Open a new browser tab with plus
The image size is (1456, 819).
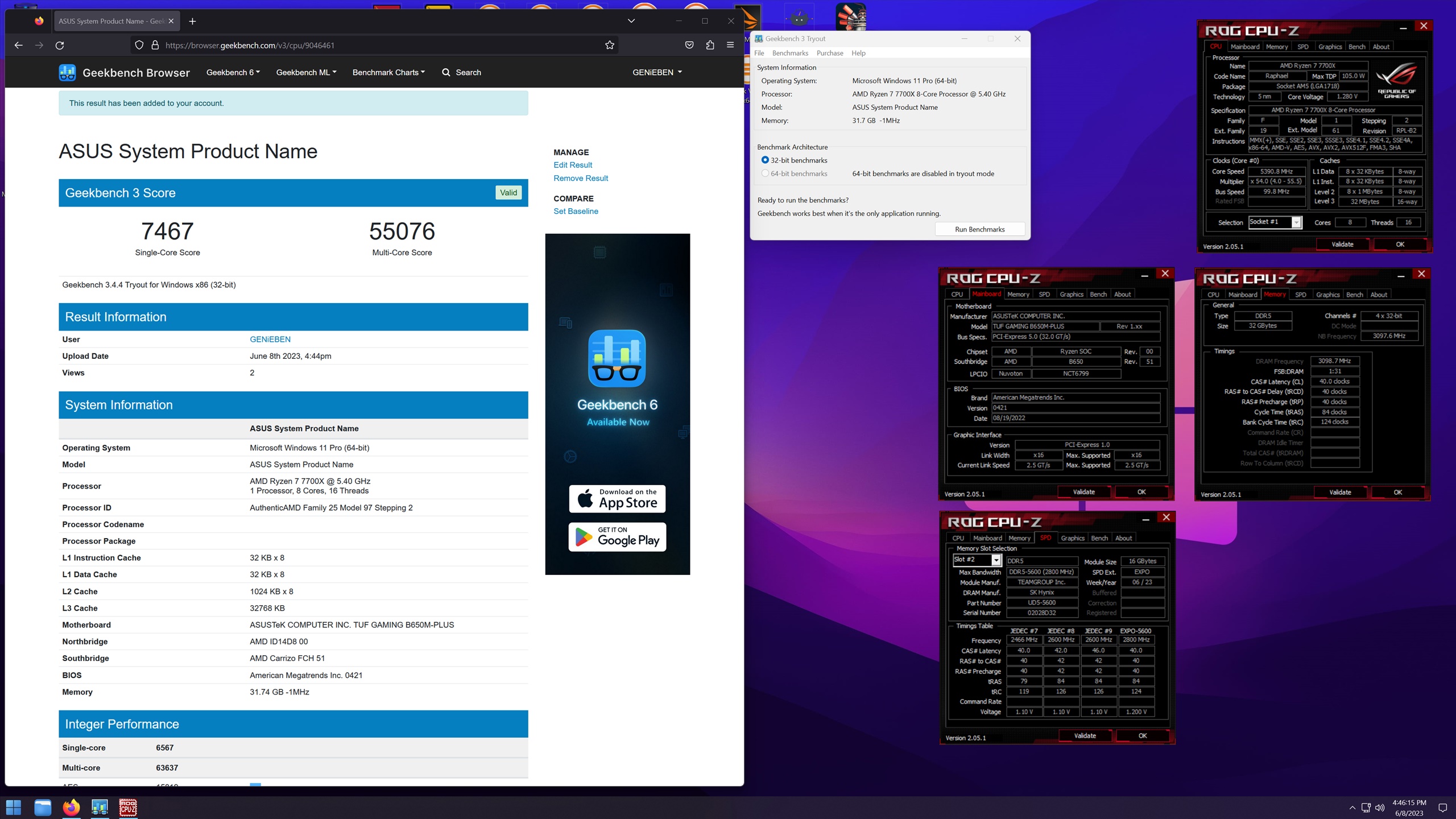192,21
